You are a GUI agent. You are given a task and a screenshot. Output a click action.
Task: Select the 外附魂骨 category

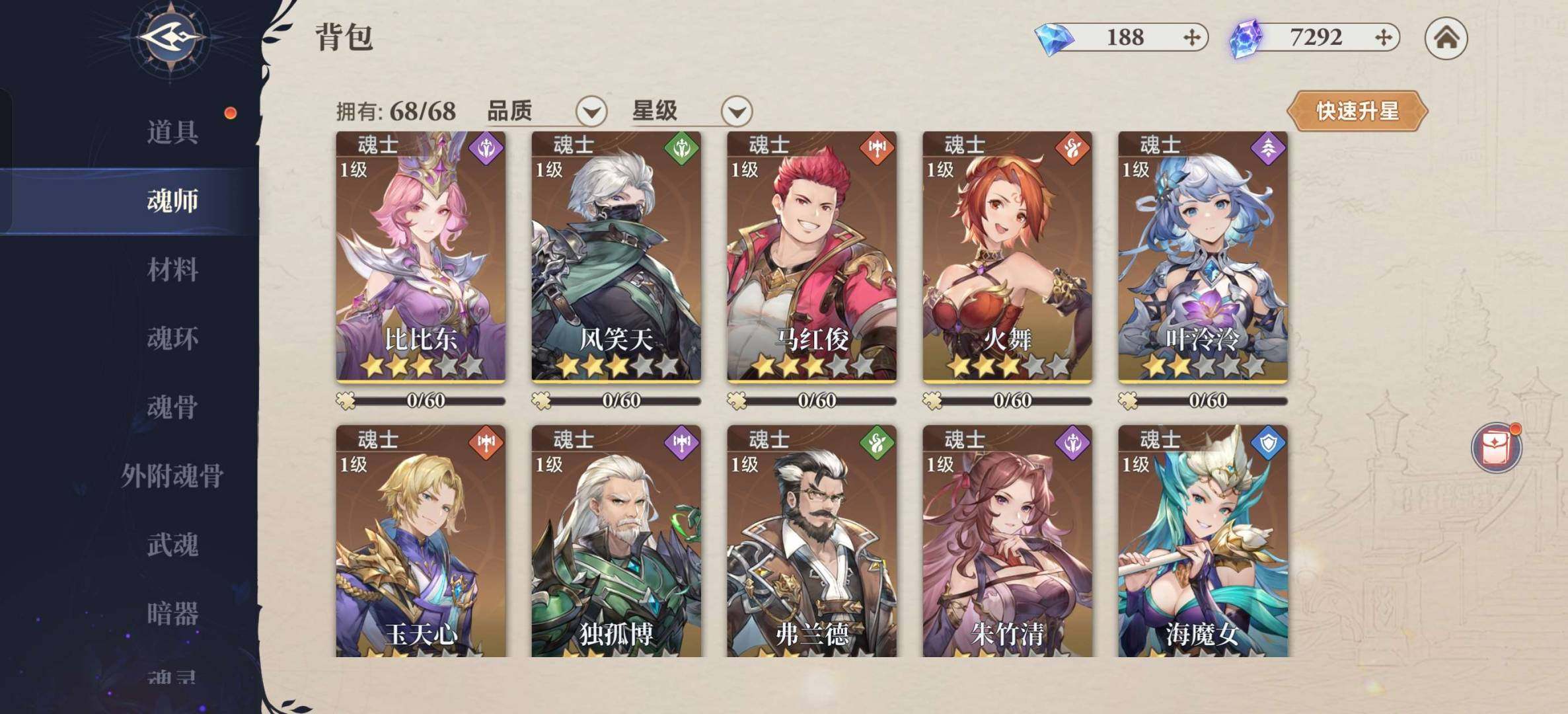(172, 476)
